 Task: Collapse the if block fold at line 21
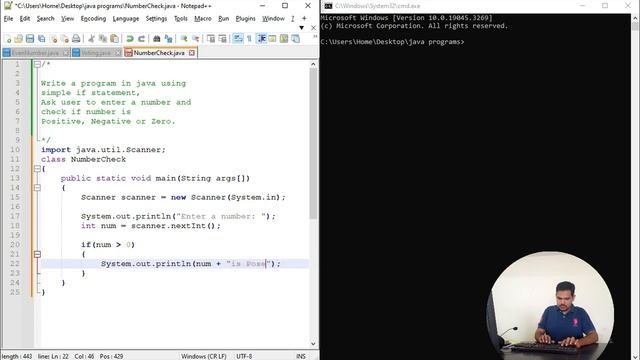pyautogui.click(x=37, y=254)
